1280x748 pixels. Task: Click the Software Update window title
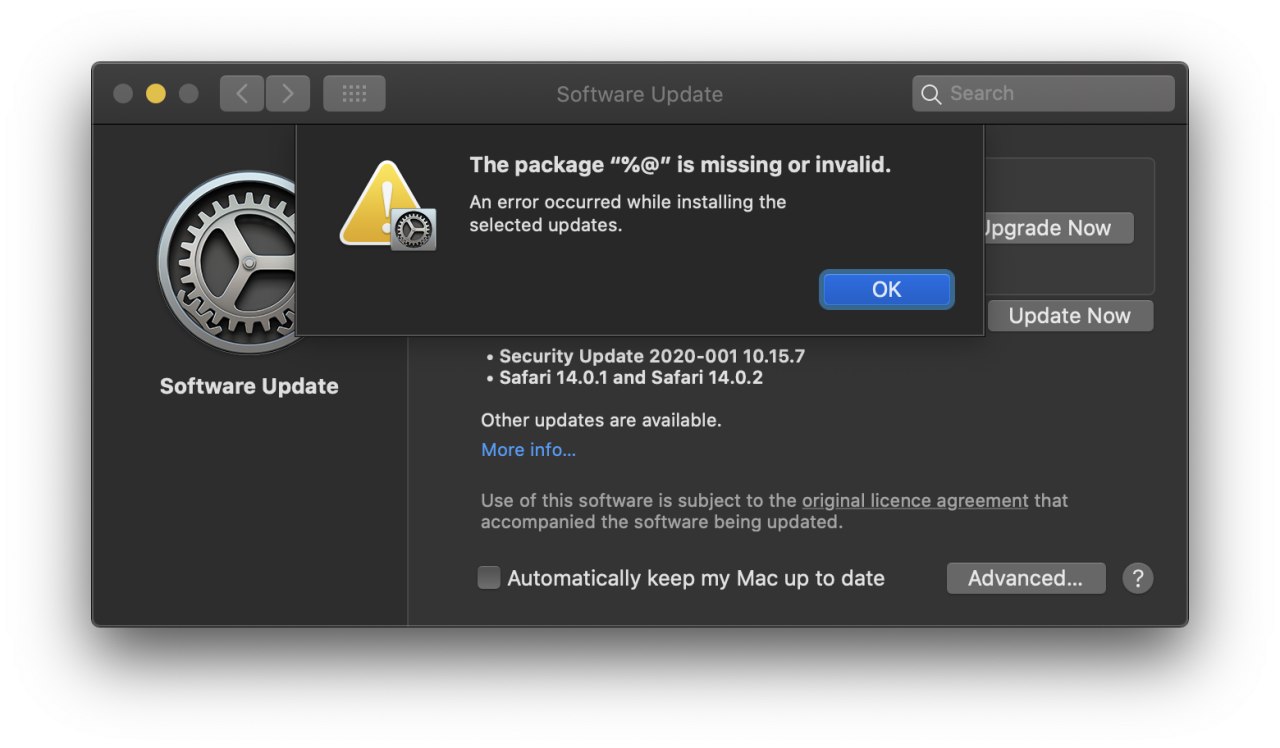(x=639, y=95)
